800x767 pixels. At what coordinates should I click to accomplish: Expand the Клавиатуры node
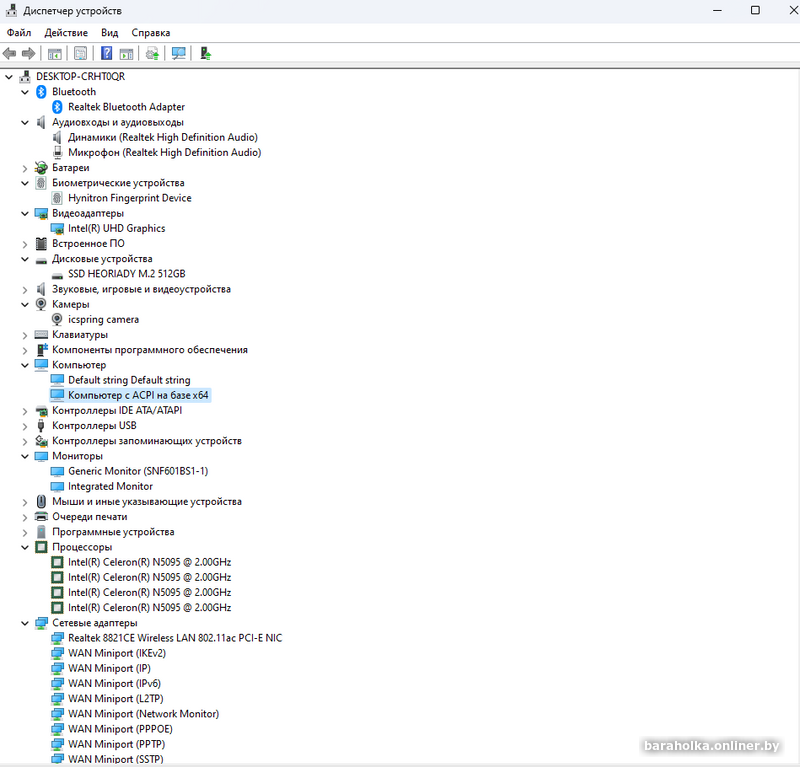(x=24, y=335)
